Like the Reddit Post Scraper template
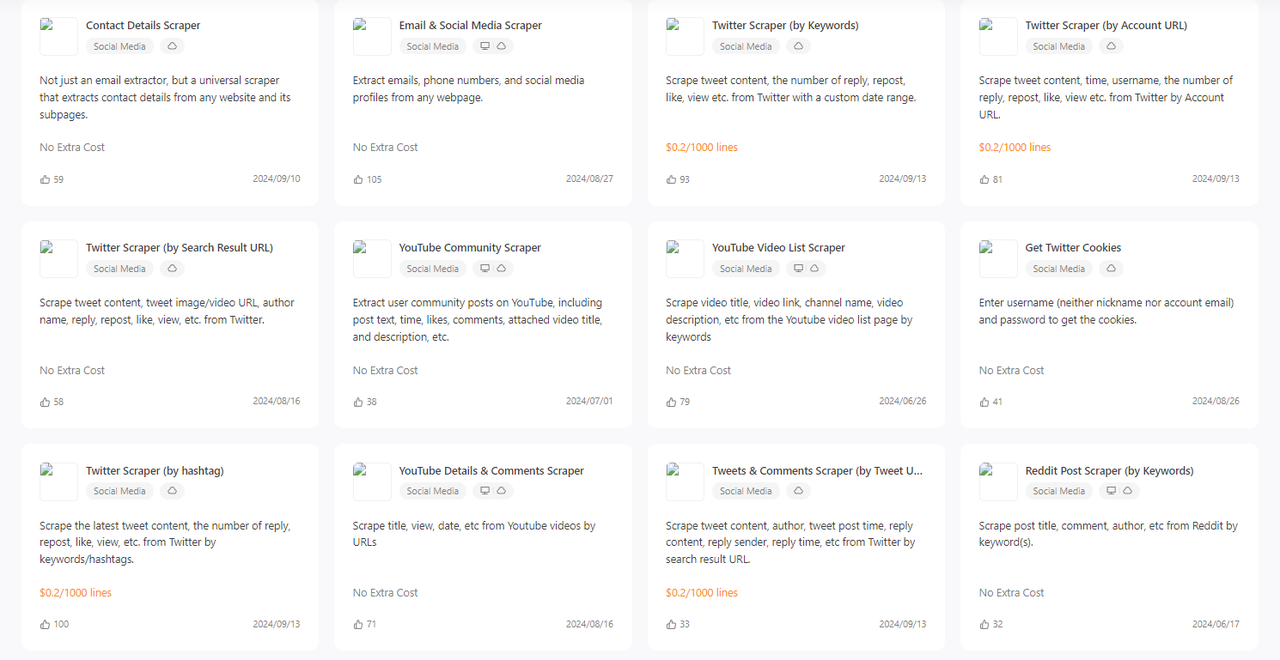Image resolution: width=1280 pixels, height=660 pixels. point(984,625)
